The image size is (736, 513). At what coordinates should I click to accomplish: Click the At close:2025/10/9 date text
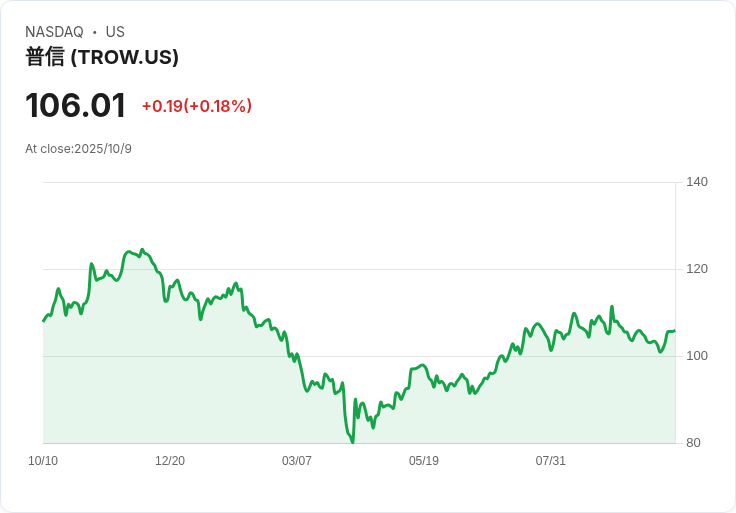78,149
